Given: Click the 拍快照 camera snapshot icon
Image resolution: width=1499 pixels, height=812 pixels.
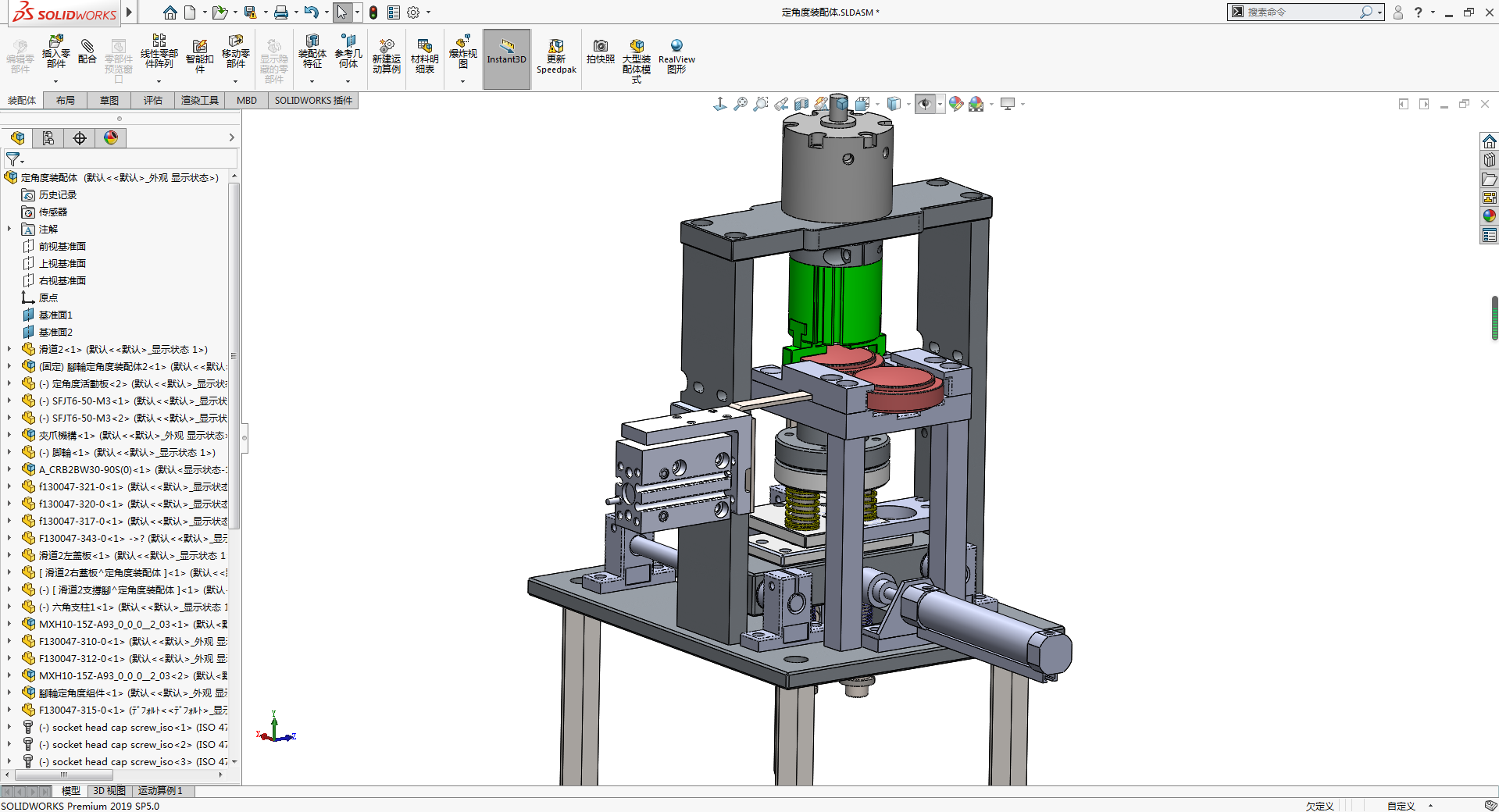Looking at the screenshot, I should point(600,52).
